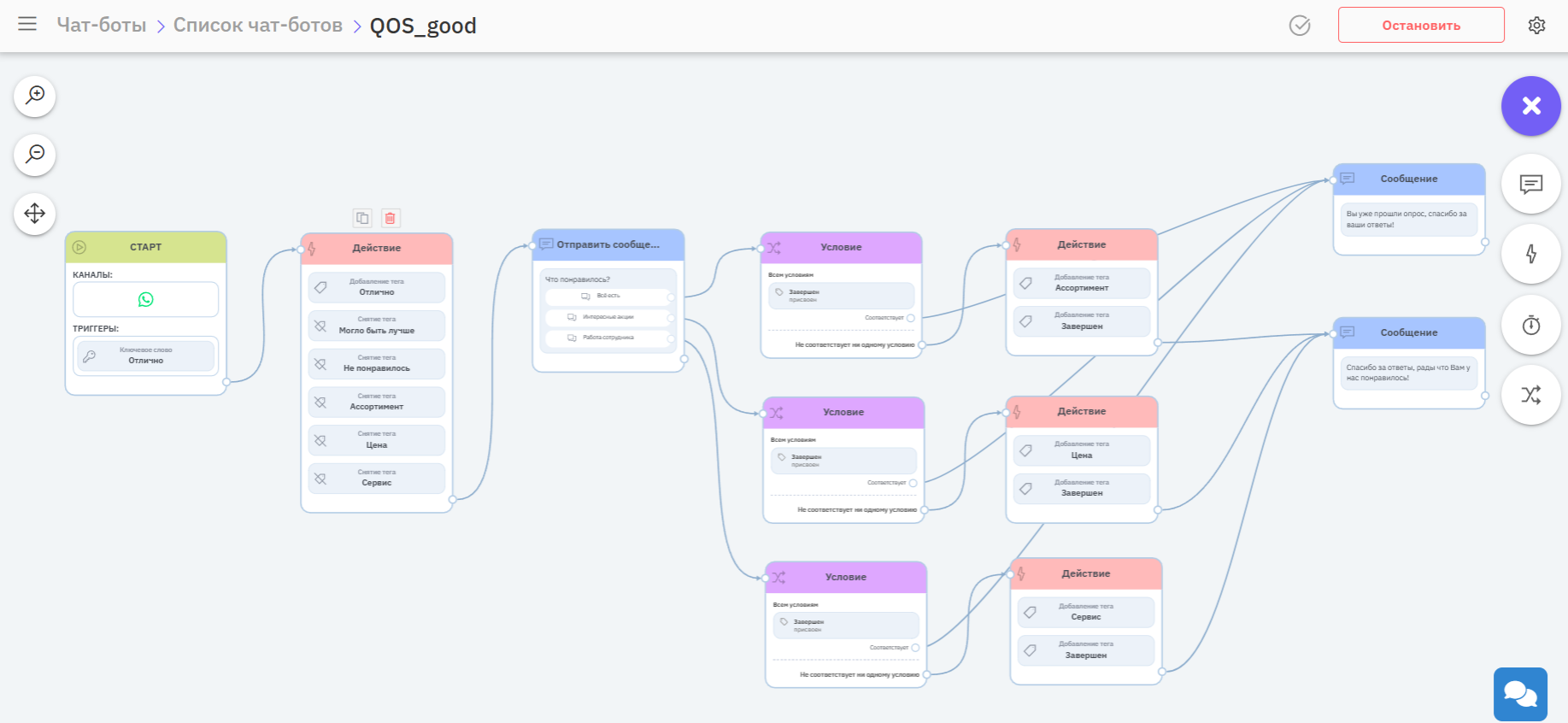Add a message block from side palette

click(x=1531, y=184)
